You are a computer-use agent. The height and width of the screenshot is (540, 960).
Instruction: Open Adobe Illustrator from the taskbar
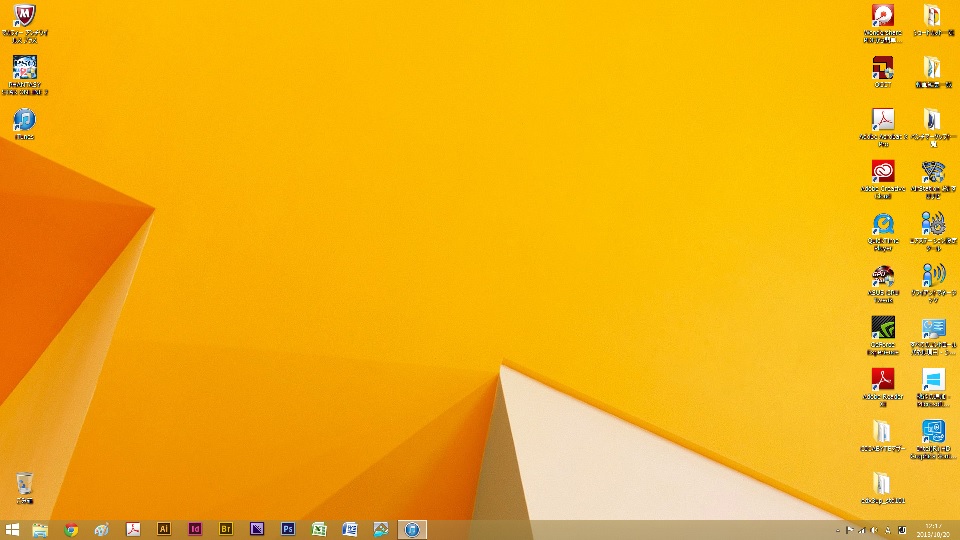tap(164, 529)
